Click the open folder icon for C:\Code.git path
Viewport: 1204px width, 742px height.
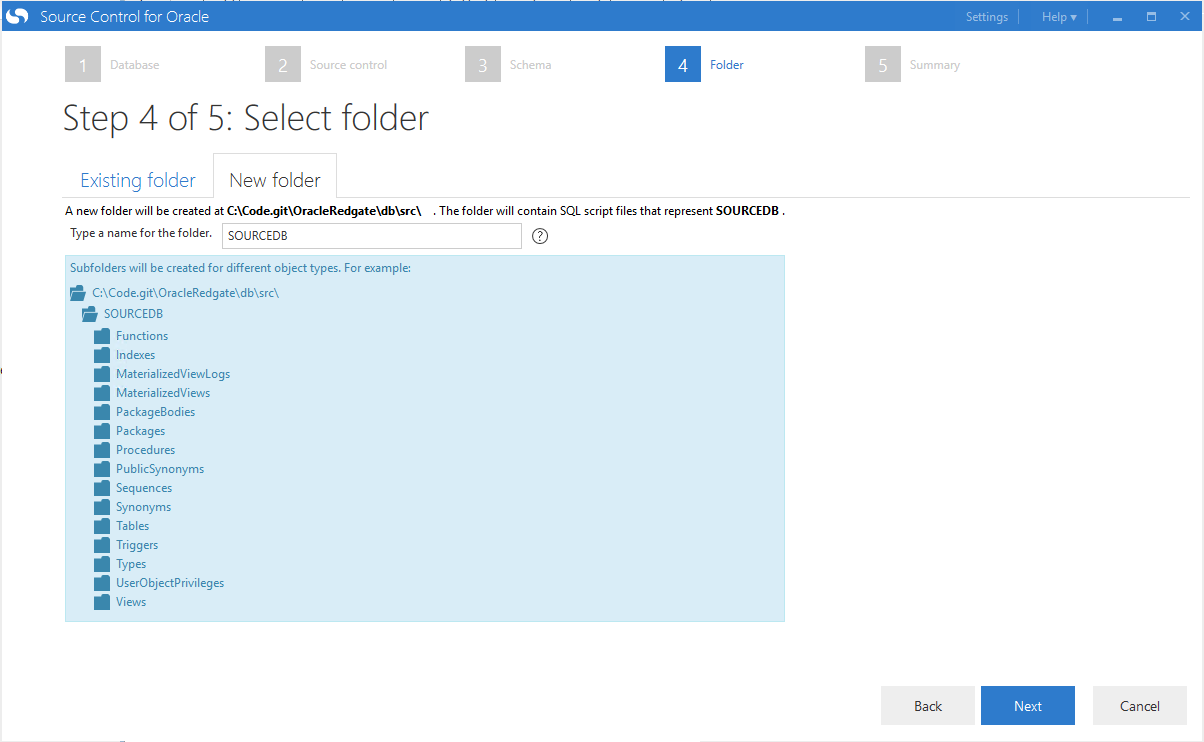click(x=78, y=294)
